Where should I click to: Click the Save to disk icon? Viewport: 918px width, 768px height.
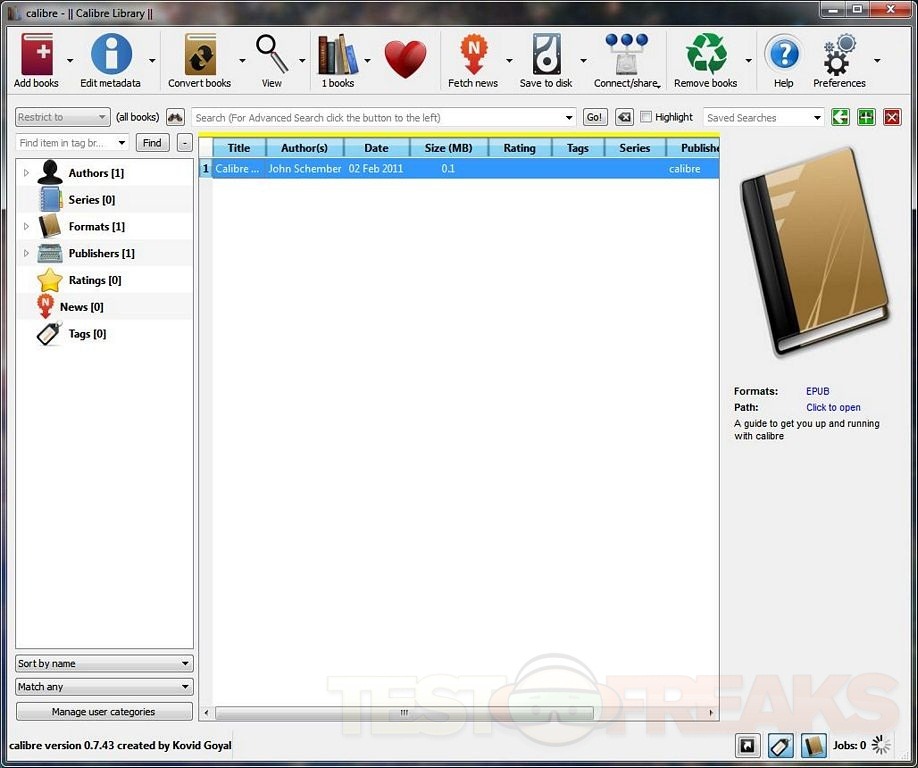click(546, 56)
